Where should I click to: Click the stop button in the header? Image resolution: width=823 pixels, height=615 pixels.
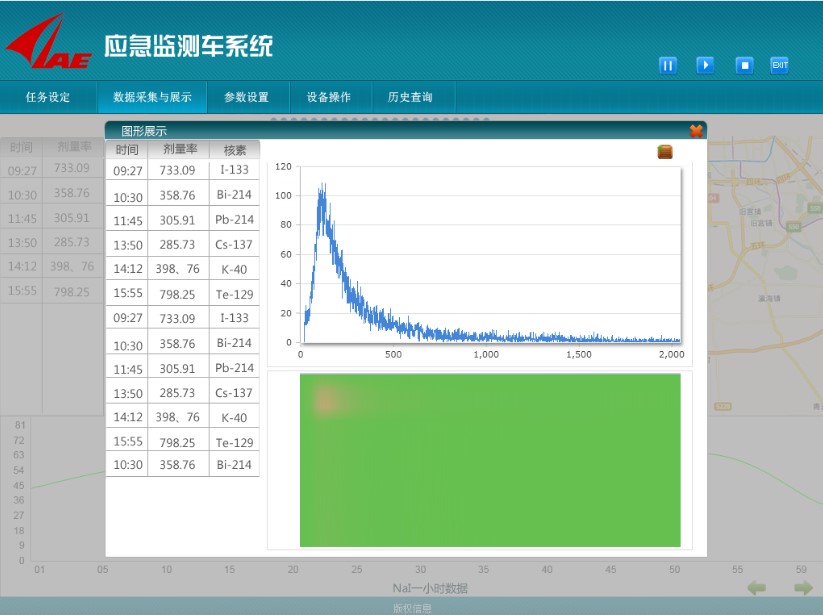744,65
